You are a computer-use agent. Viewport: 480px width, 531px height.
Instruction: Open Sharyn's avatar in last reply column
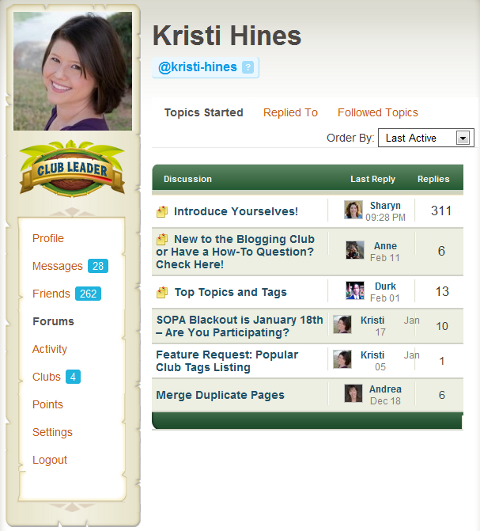[x=353, y=210]
